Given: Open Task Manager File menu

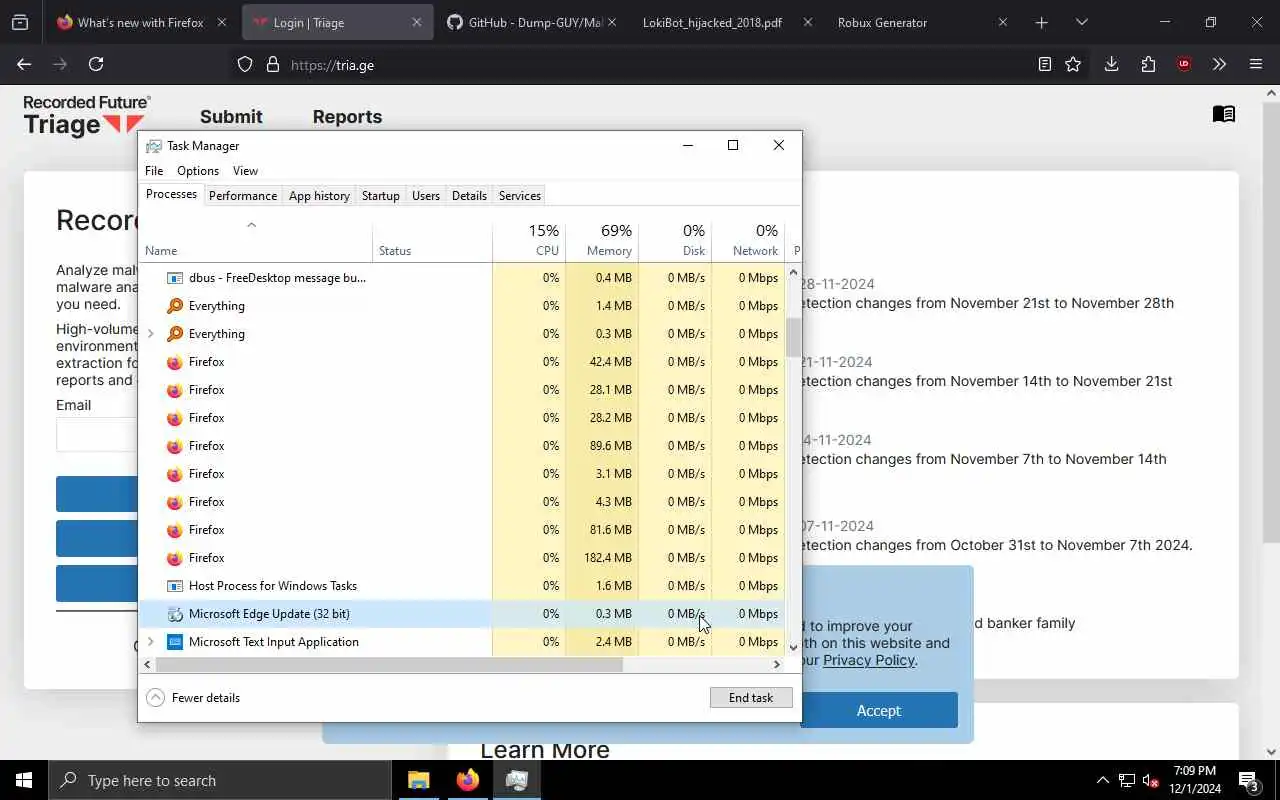Looking at the screenshot, I should pos(154,171).
